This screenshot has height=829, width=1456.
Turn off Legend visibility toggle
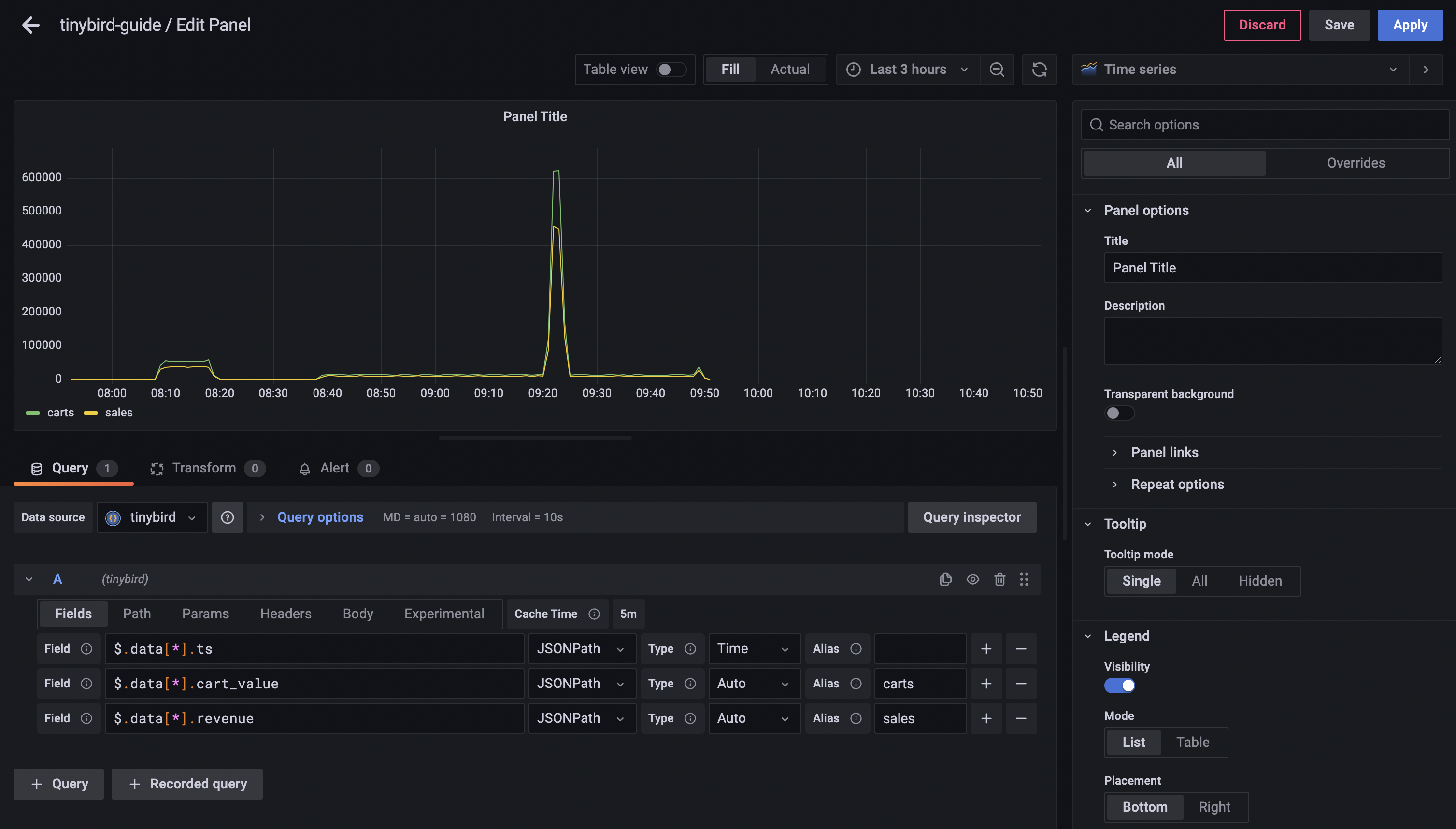coord(1119,685)
